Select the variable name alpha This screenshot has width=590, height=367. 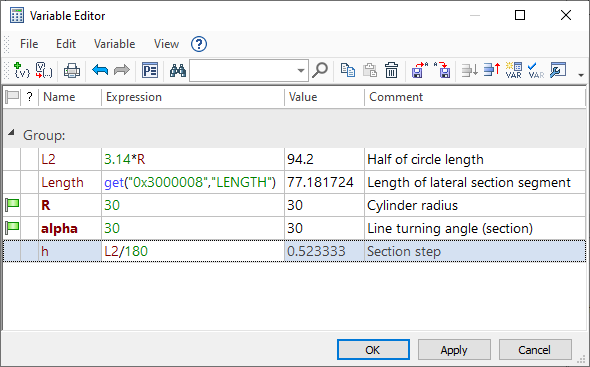tap(59, 228)
